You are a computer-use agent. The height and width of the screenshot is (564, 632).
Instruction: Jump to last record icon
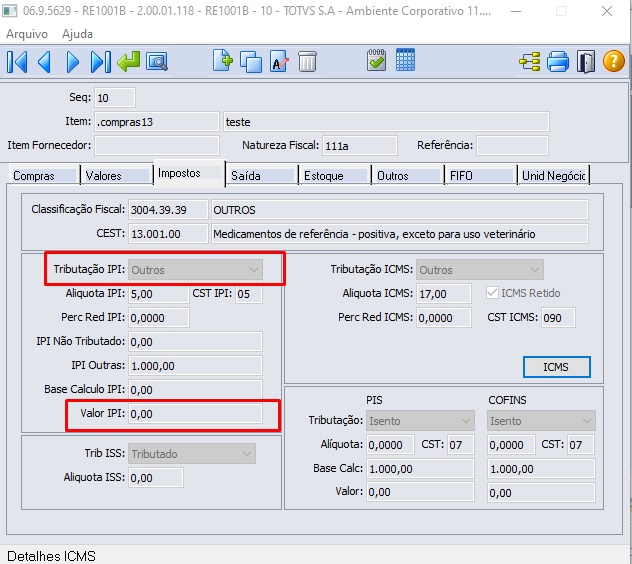(100, 62)
